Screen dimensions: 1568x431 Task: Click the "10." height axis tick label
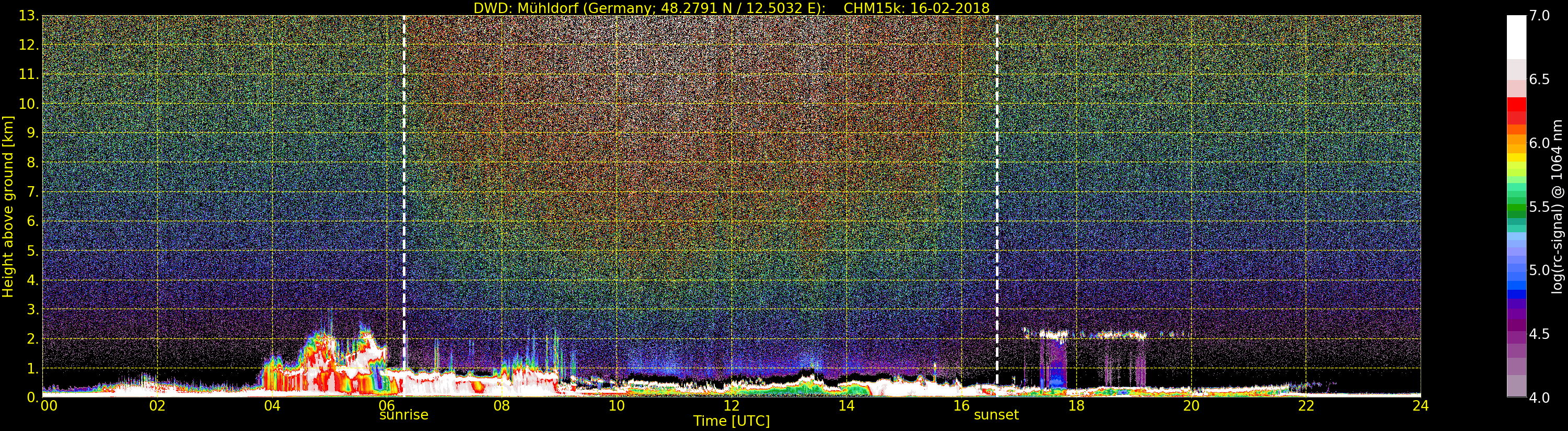(29, 104)
